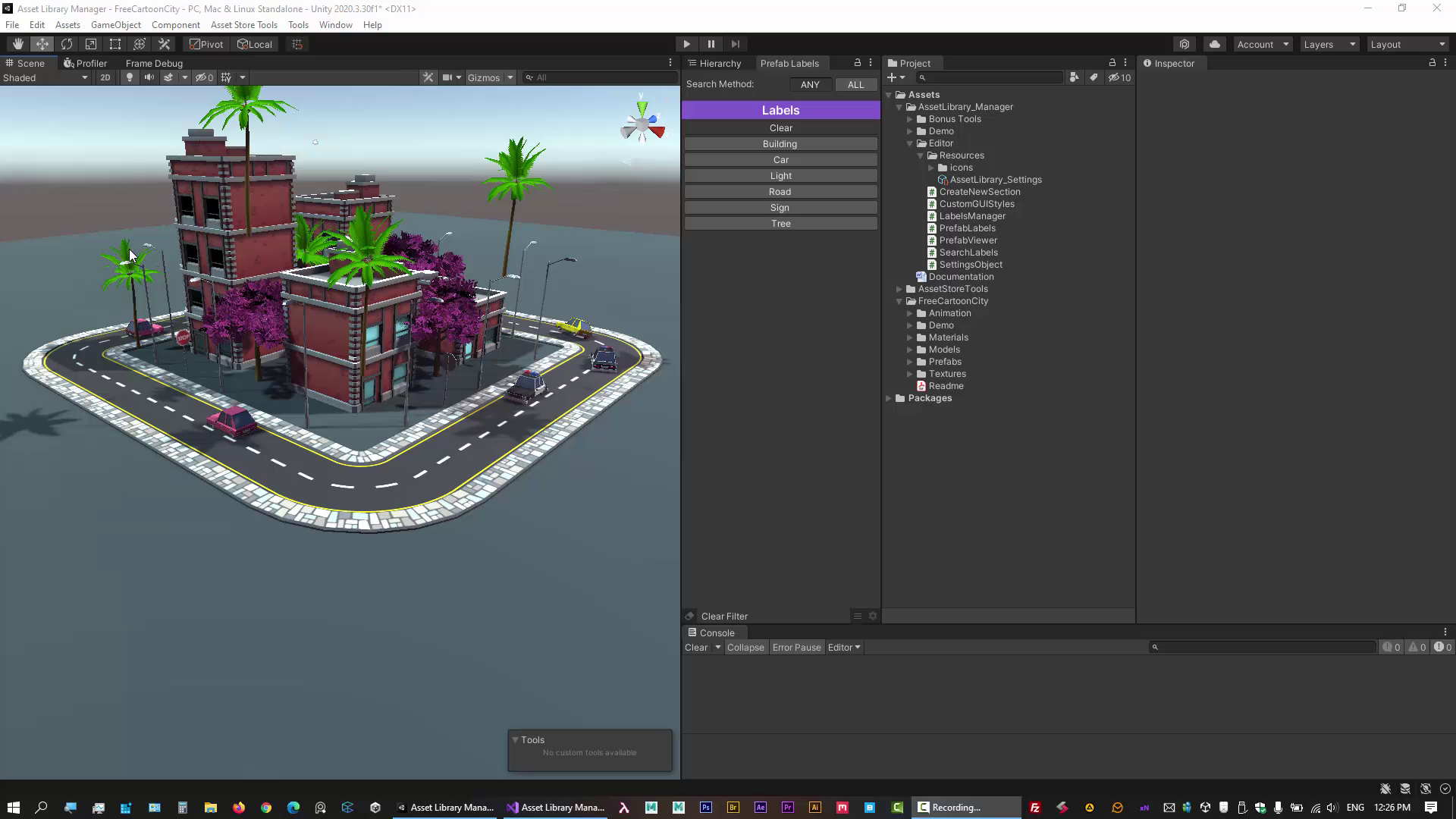Clear labels with Clear button
Viewport: 1456px width, 819px height.
780,128
